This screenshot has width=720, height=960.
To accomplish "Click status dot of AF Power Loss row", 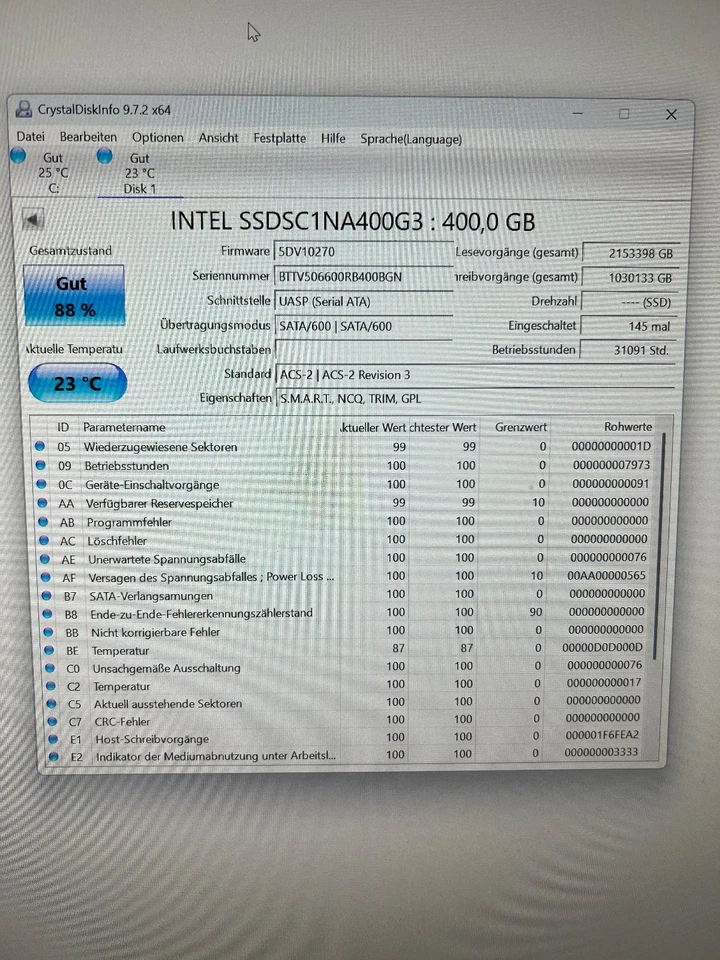I will pyautogui.click(x=46, y=577).
